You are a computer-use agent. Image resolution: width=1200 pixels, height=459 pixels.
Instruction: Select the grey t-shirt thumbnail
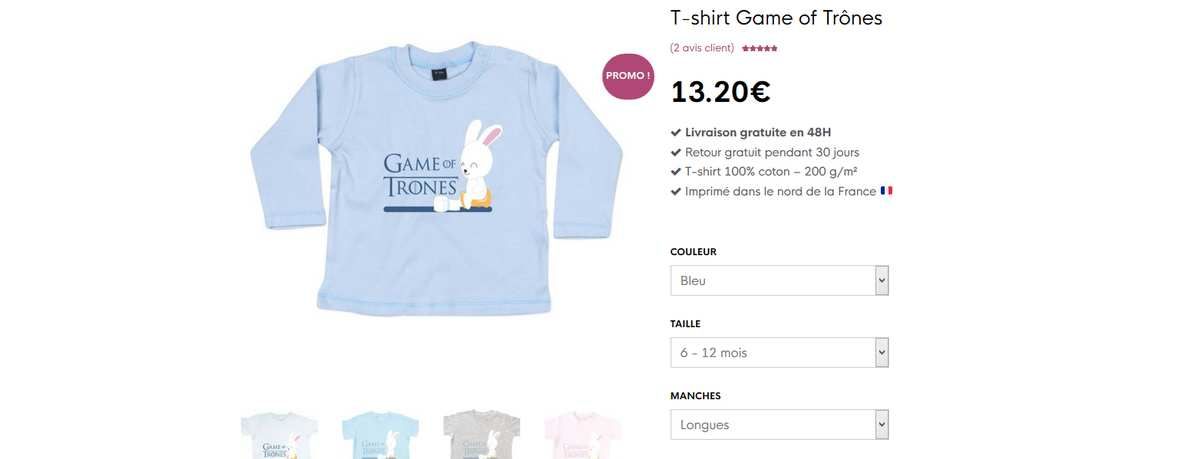click(x=482, y=436)
